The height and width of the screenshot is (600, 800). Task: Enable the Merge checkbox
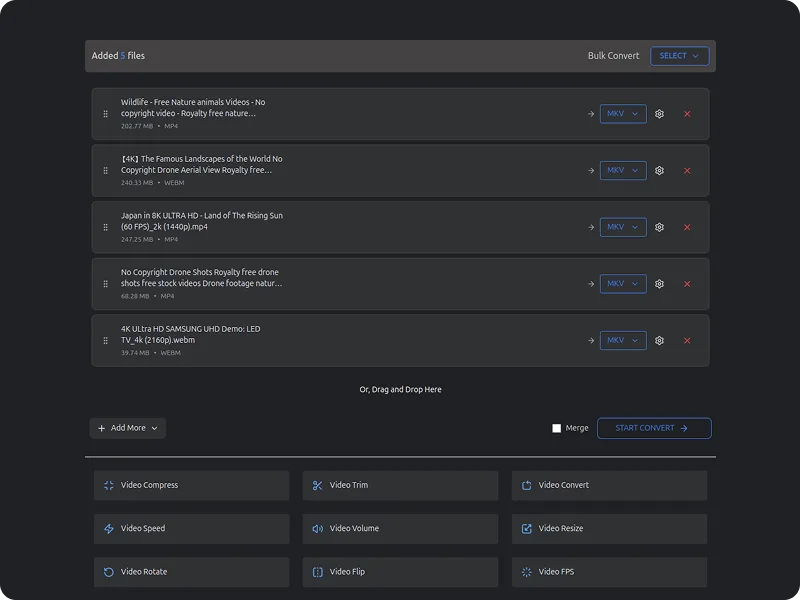coord(556,427)
